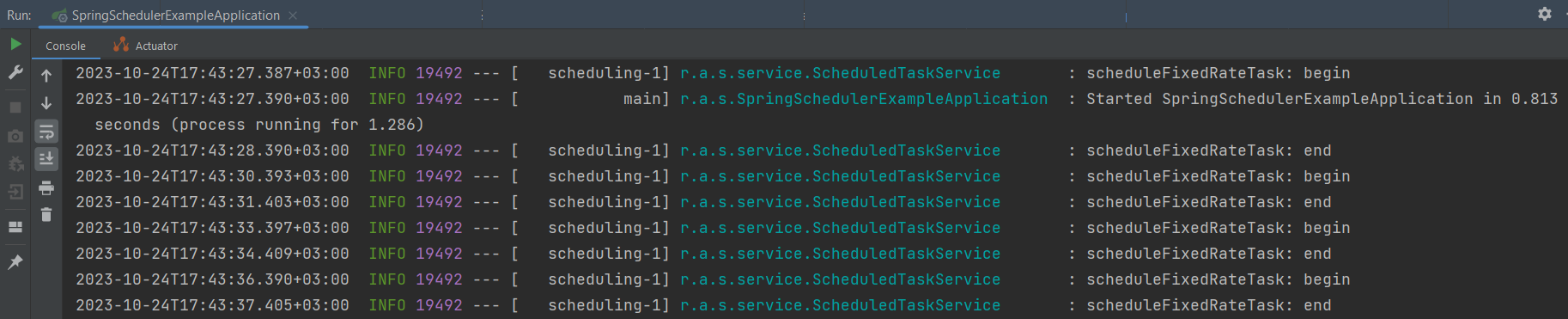Screen dimensions: 1568x319
Task: Click ScheduledTaskService logger on the 17:43:27.387 row
Action: click(841, 73)
